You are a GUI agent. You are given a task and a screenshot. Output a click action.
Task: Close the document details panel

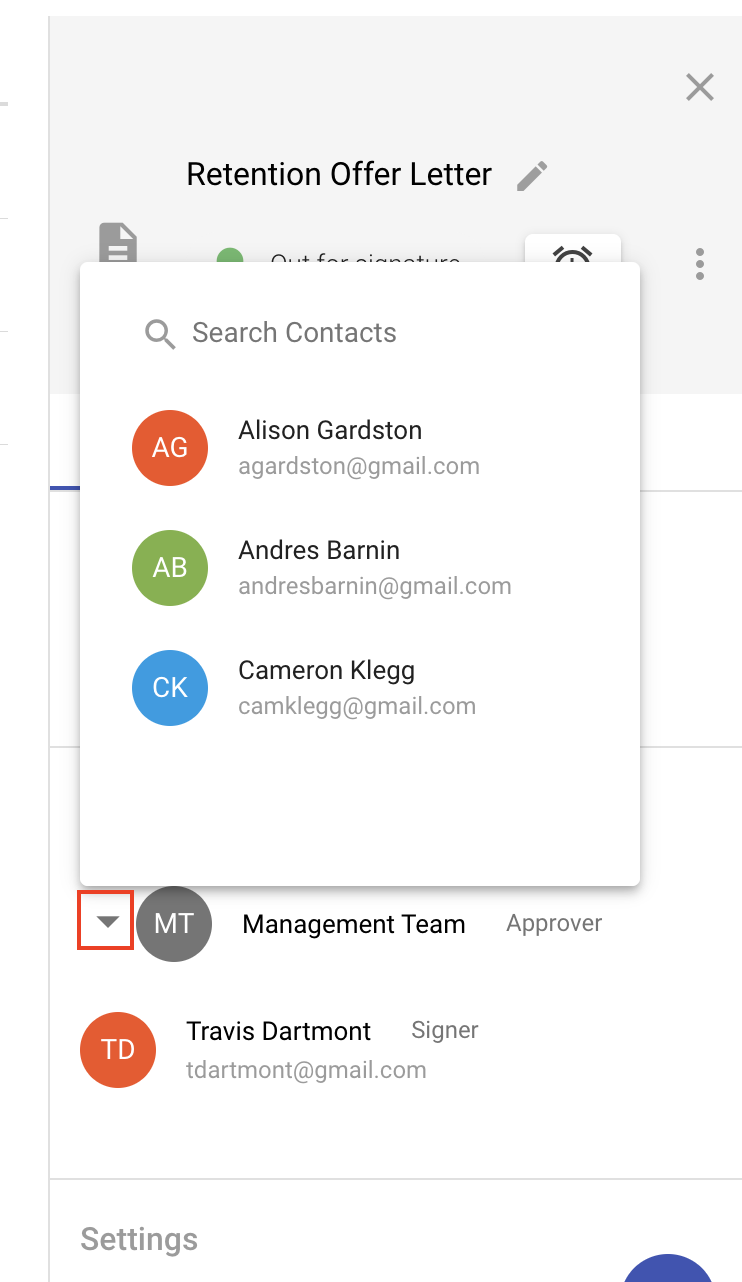700,88
